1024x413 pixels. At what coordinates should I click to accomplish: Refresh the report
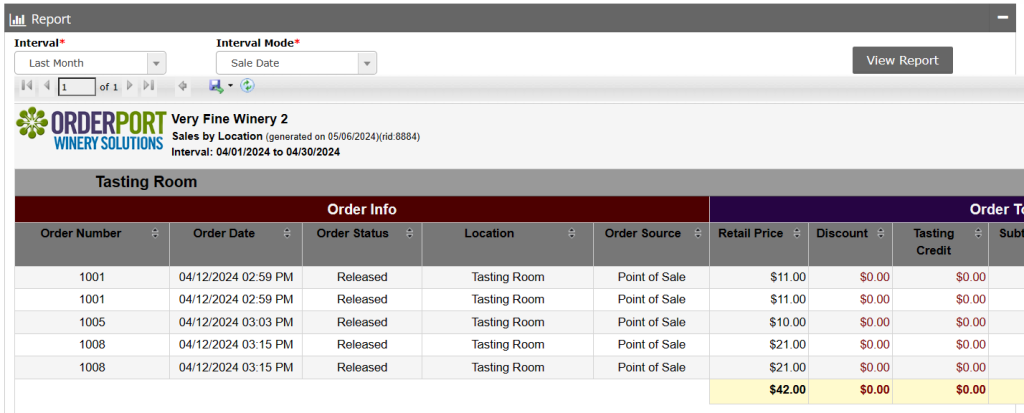[247, 87]
